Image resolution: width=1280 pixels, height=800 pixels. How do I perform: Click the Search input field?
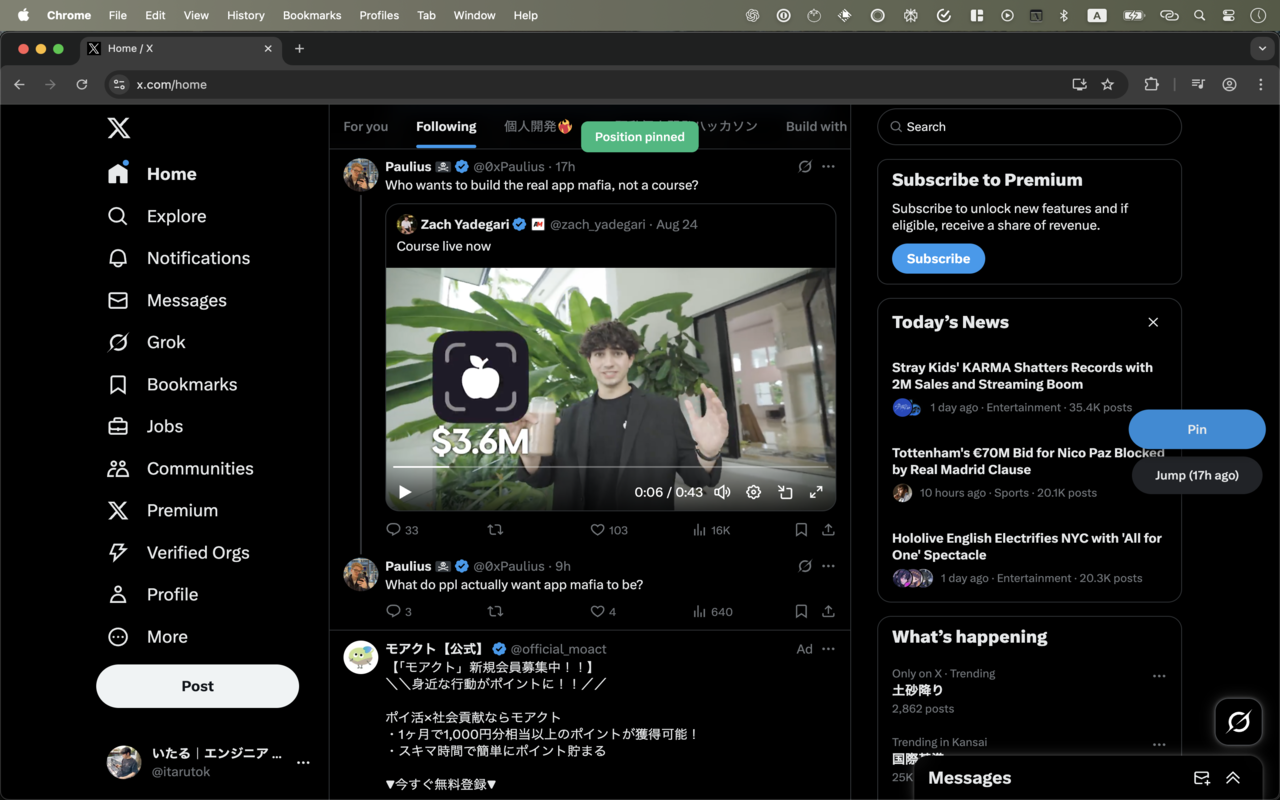click(1030, 127)
